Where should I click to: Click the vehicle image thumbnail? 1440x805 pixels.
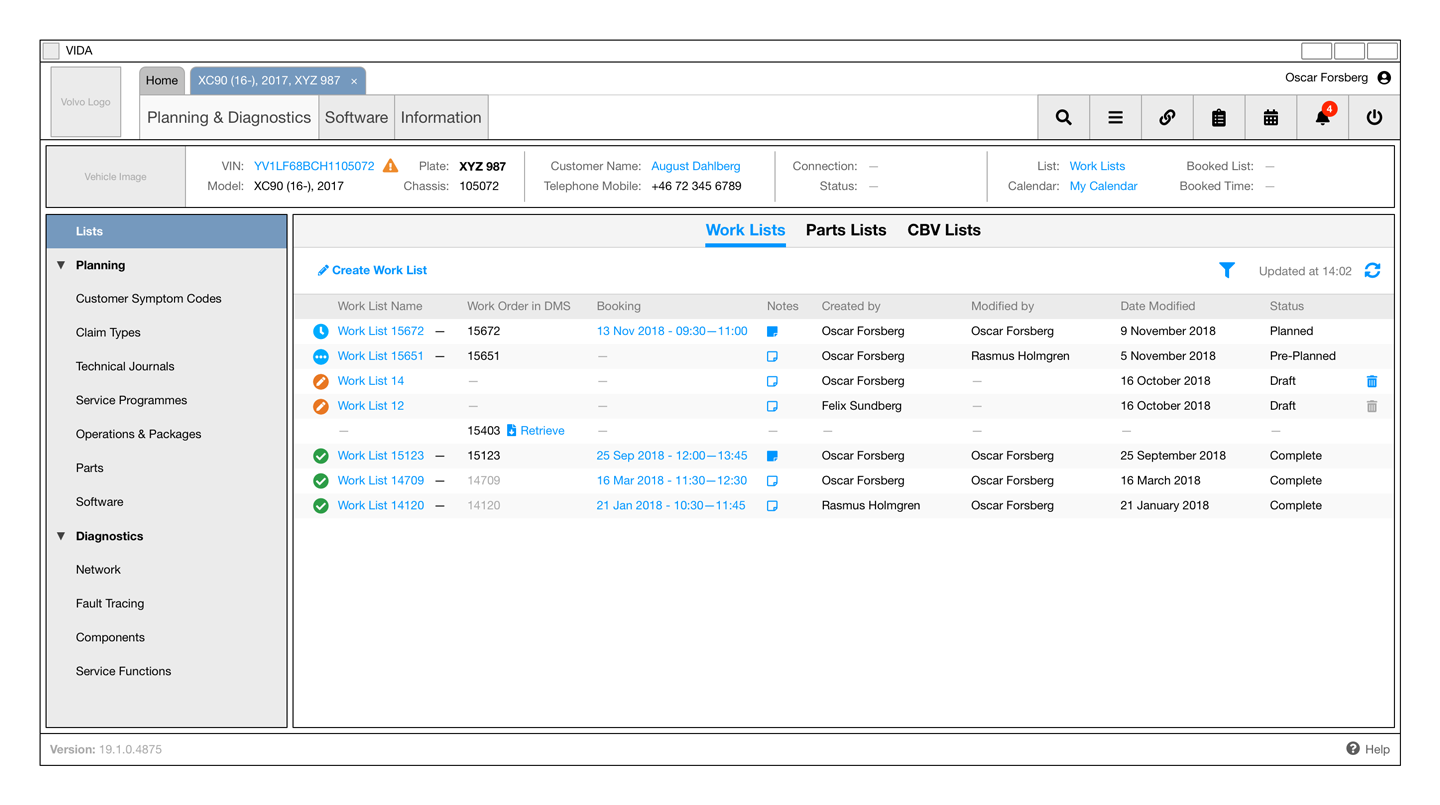116,177
